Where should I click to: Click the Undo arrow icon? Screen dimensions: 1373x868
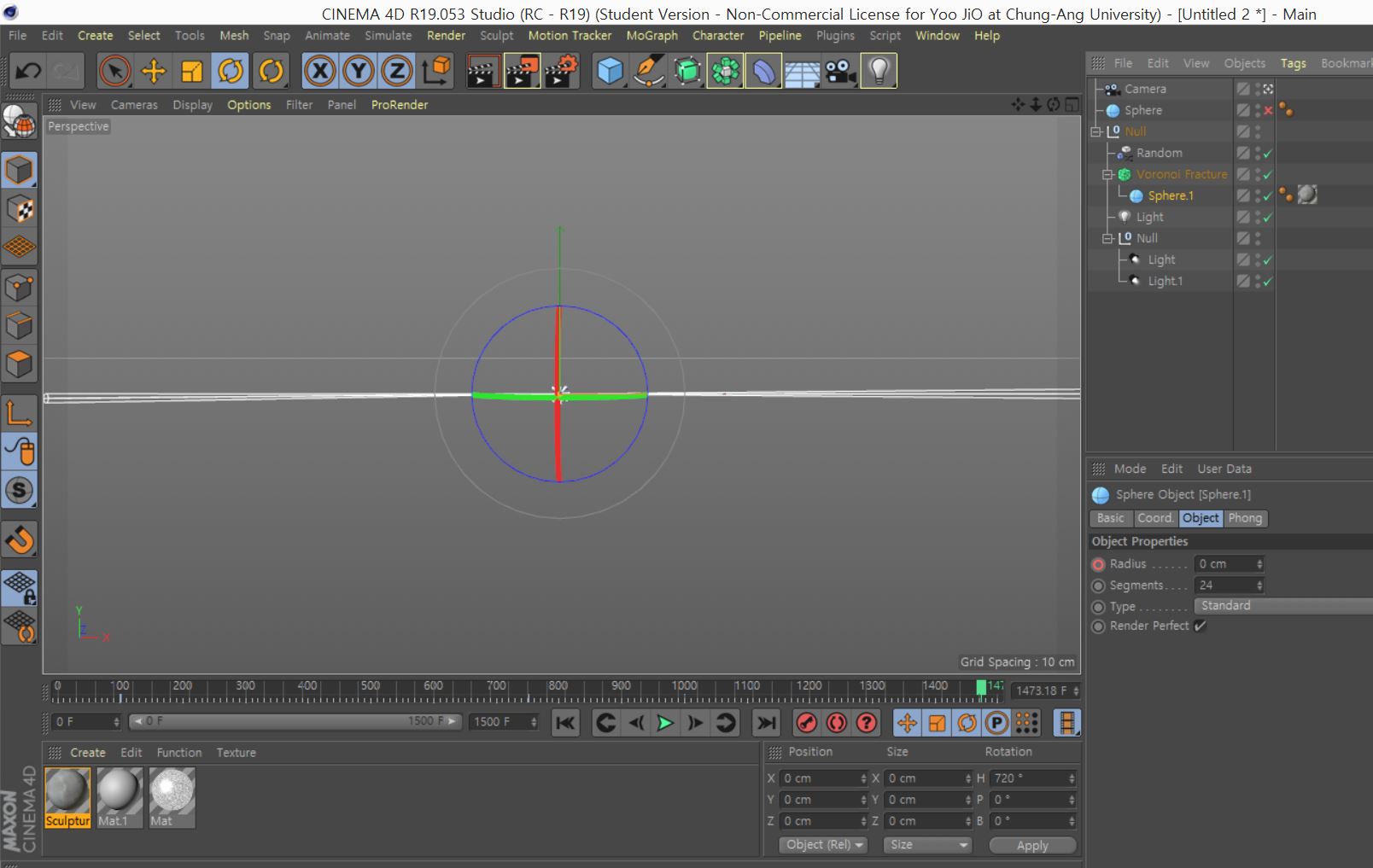coord(27,71)
